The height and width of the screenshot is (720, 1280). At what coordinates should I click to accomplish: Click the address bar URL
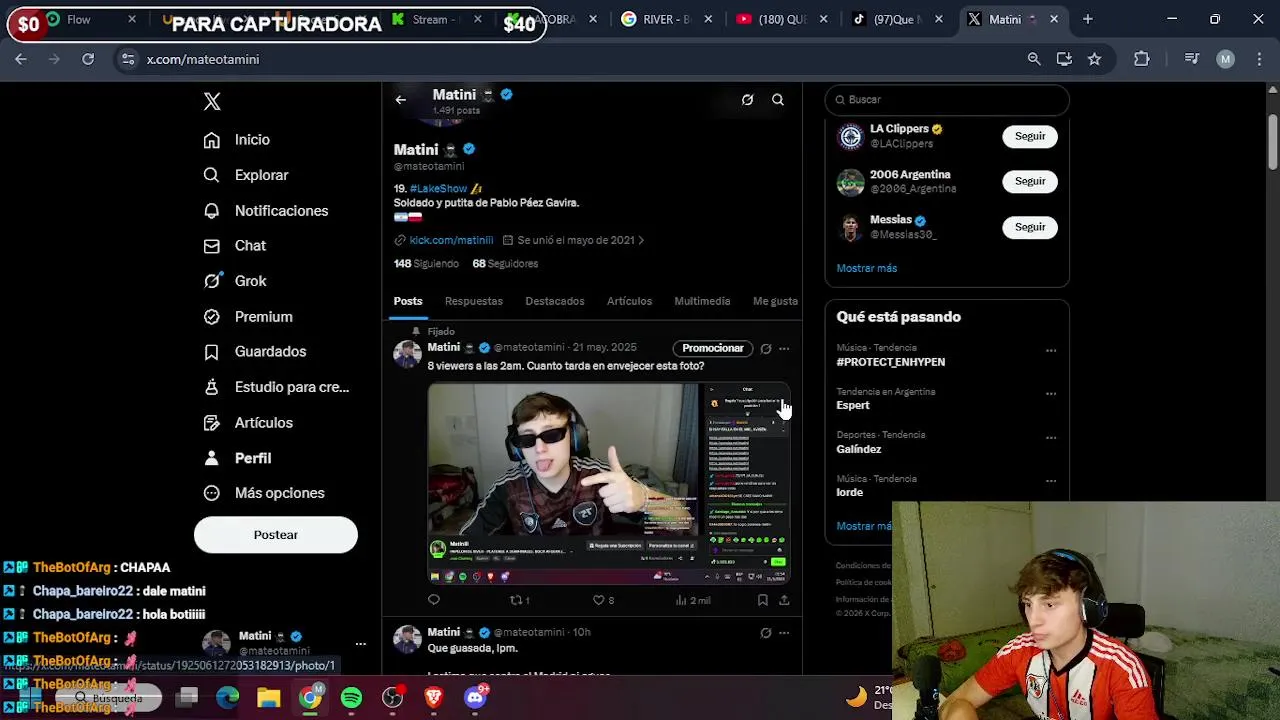[203, 59]
